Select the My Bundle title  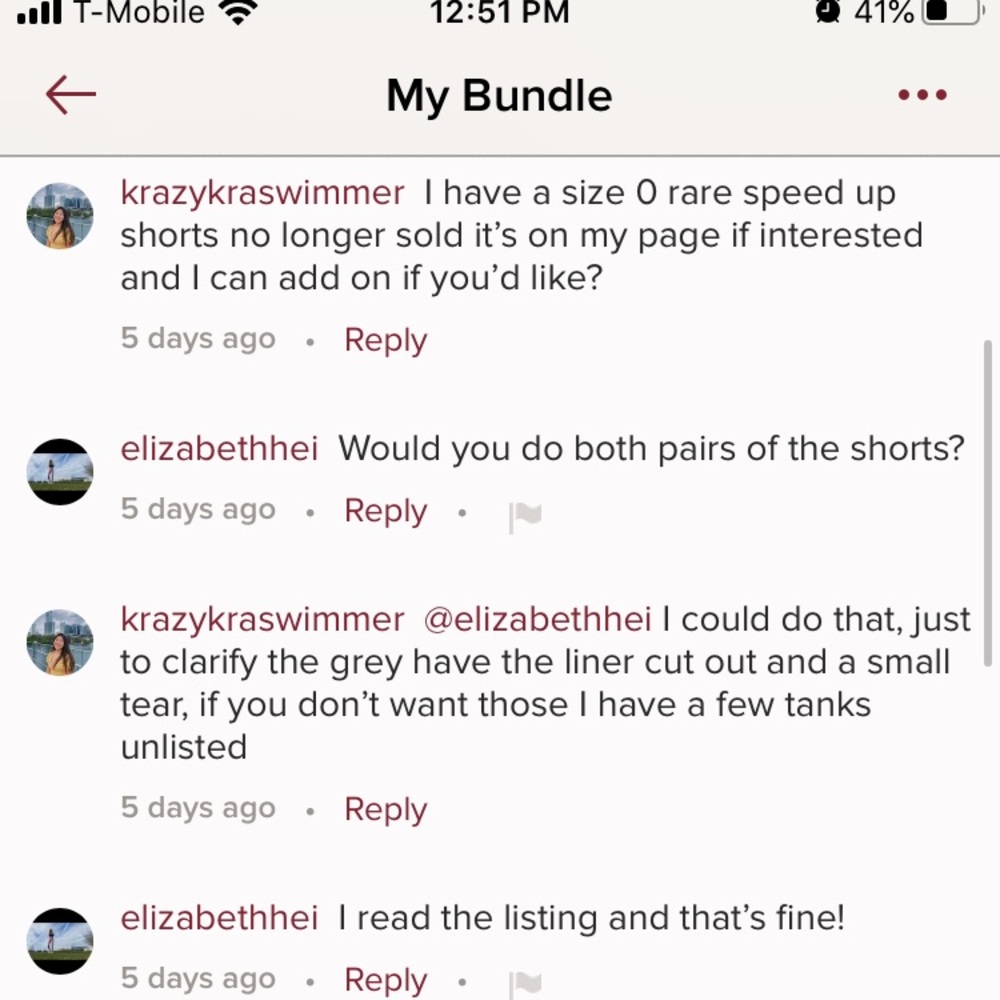click(498, 95)
